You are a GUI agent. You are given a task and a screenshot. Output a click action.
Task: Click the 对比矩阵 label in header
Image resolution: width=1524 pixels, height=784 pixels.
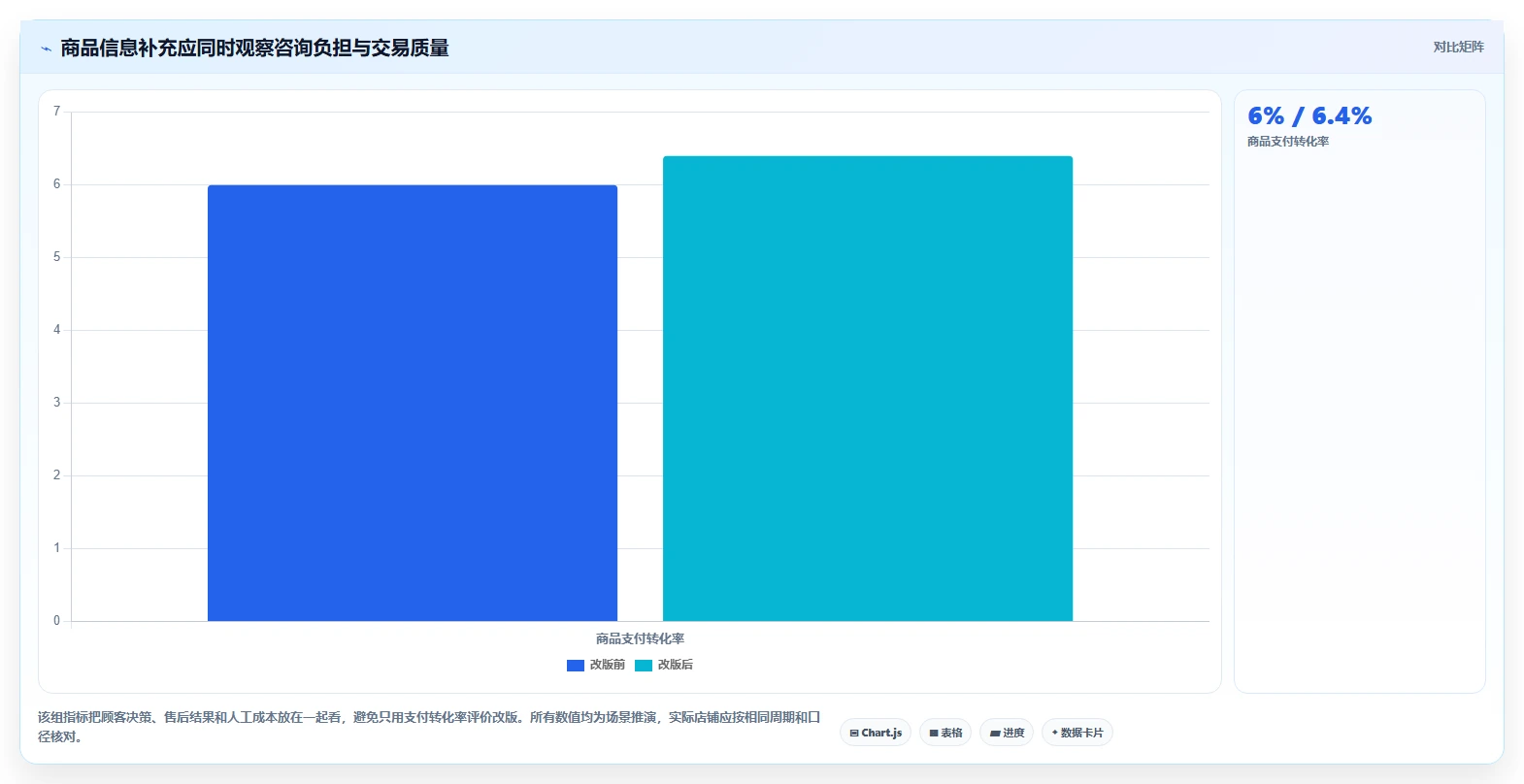pos(1458,47)
